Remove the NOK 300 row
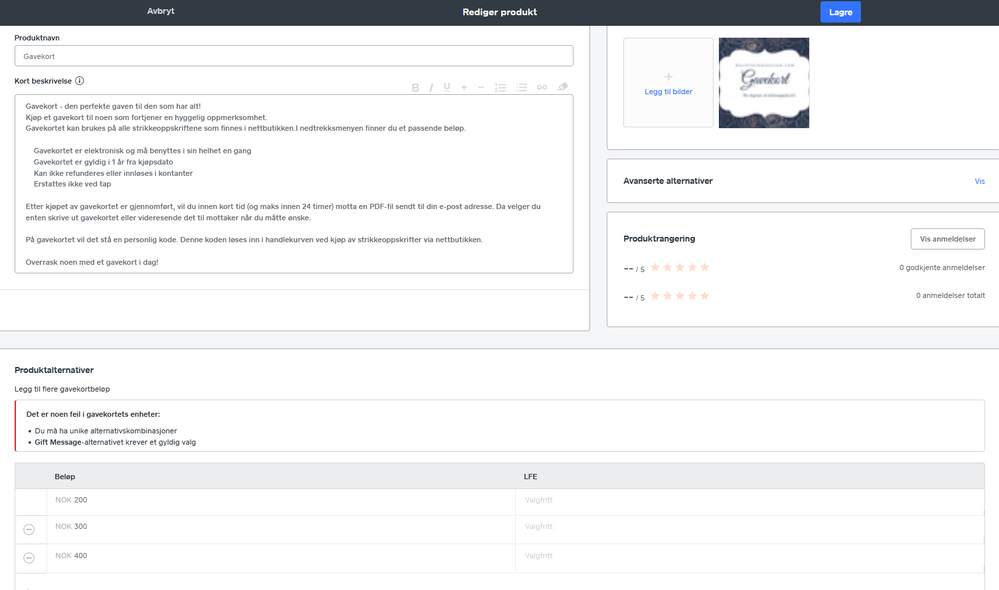 pos(29,529)
